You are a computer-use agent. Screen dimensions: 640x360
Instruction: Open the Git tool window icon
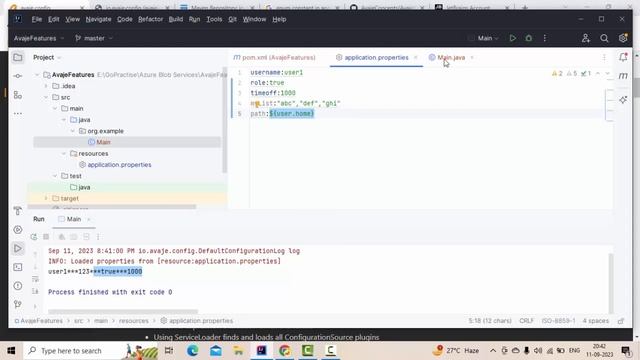tap(18, 304)
